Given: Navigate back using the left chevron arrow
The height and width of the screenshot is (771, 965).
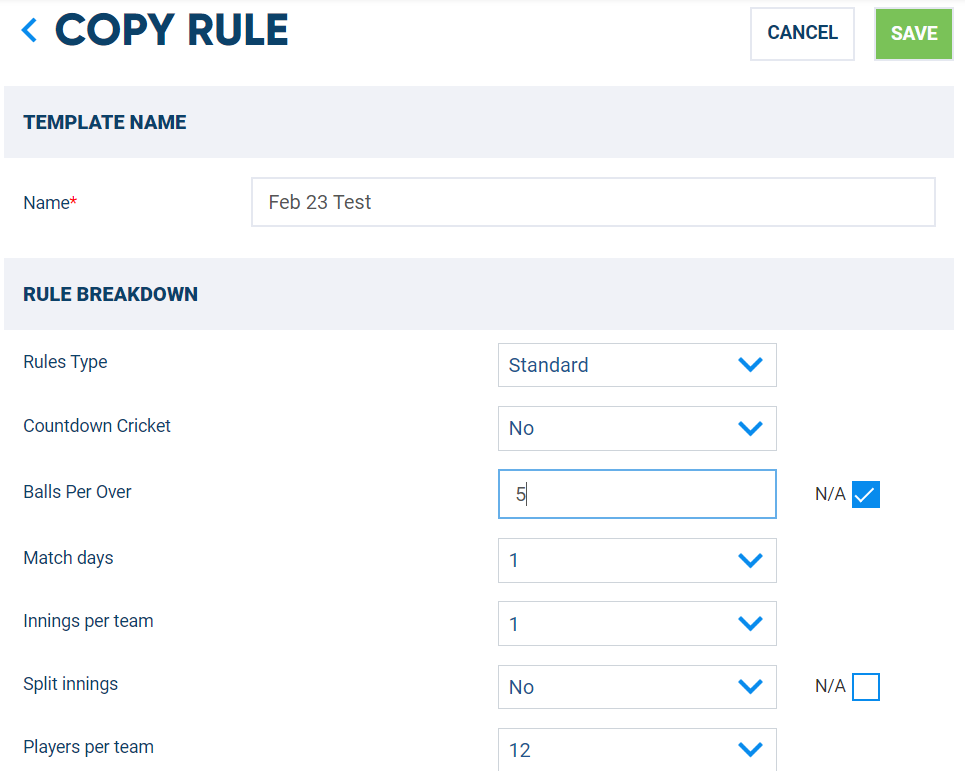Looking at the screenshot, I should click(28, 29).
